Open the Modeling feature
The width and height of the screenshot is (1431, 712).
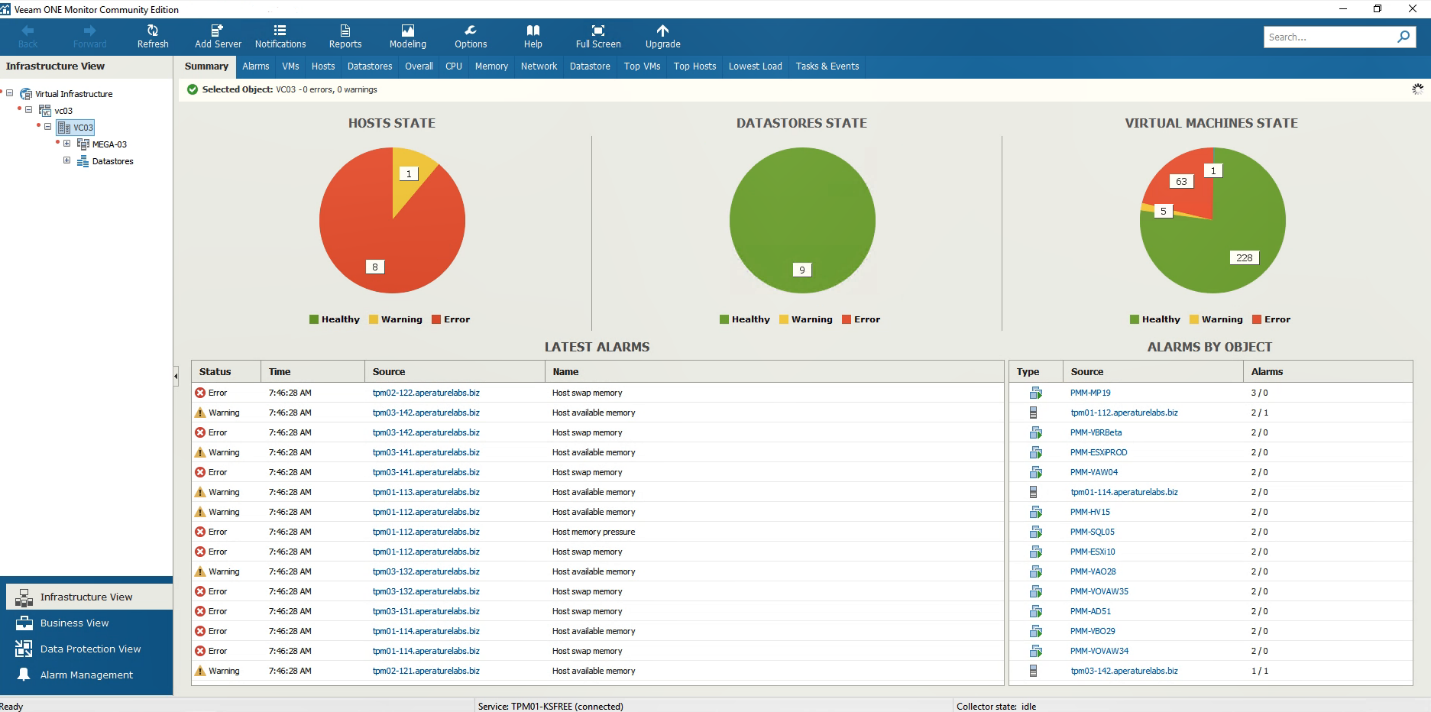[407, 38]
